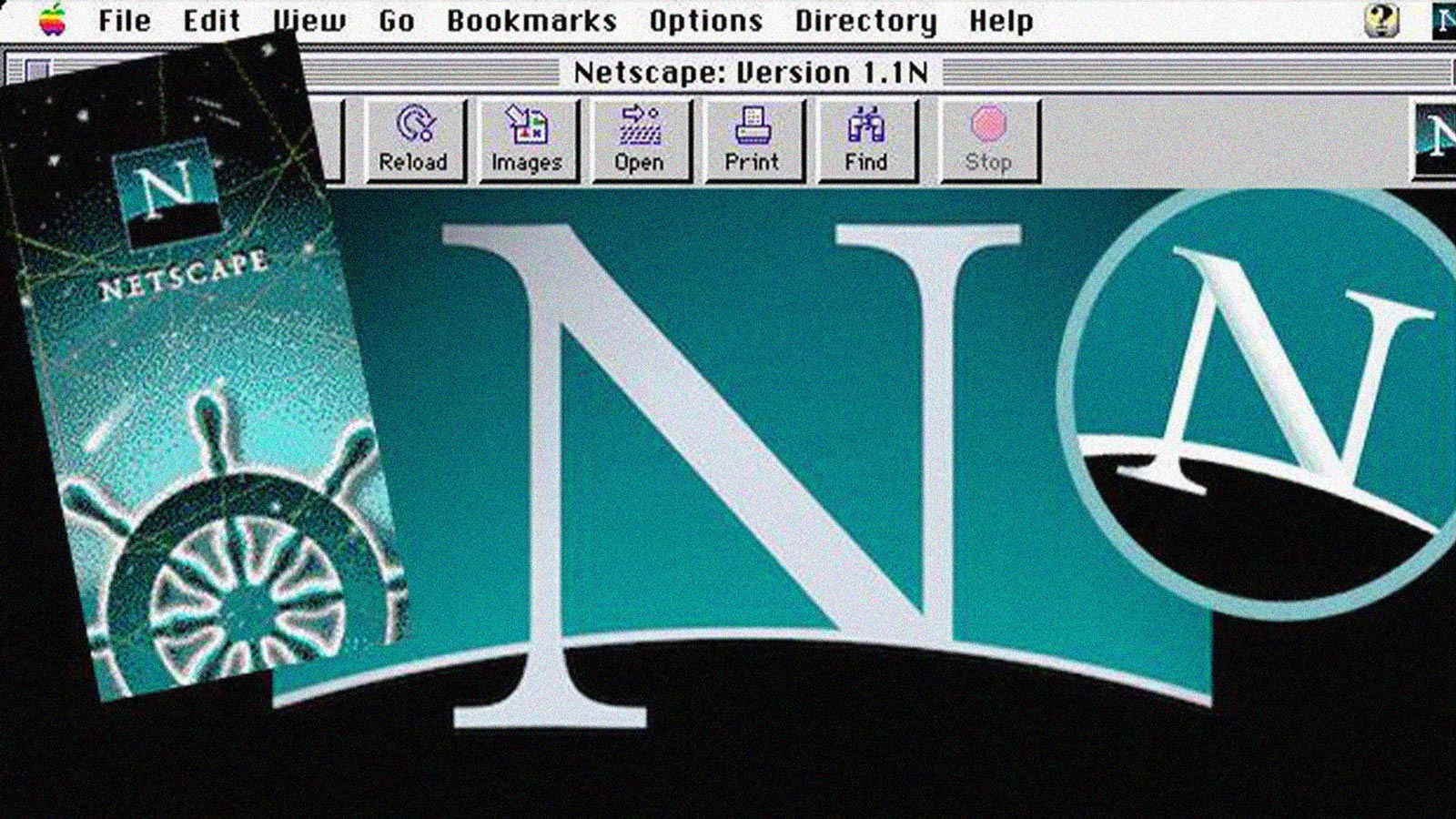
Task: Click the balloon help question mark icon
Action: click(1381, 20)
